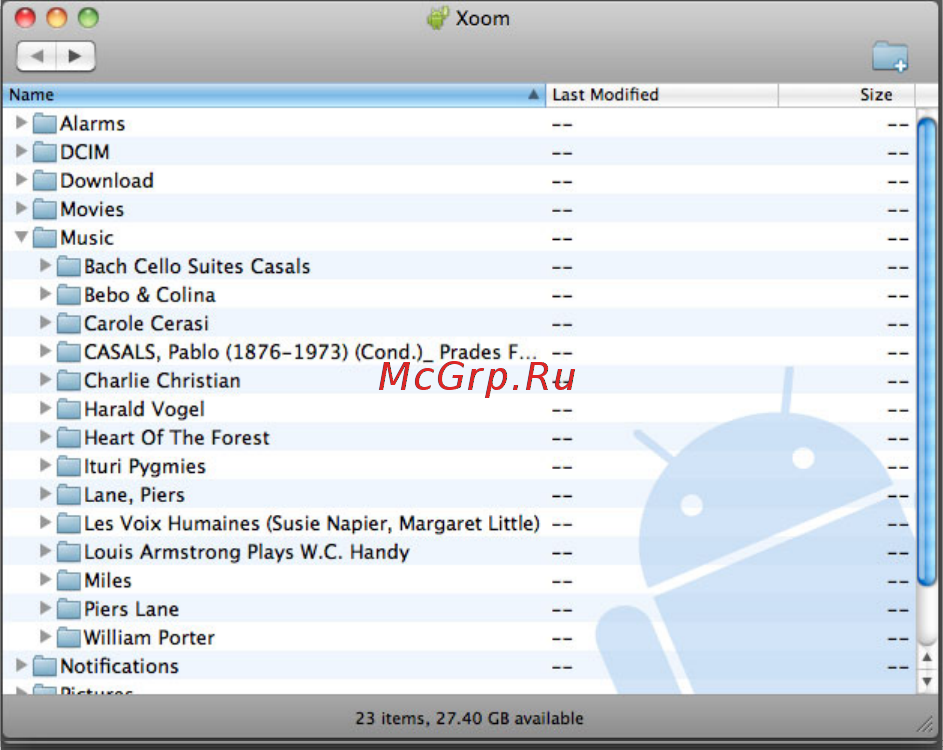Expand the Notifications folder disclosure triangle
Viewport: 943px width, 750px height.
(21, 665)
